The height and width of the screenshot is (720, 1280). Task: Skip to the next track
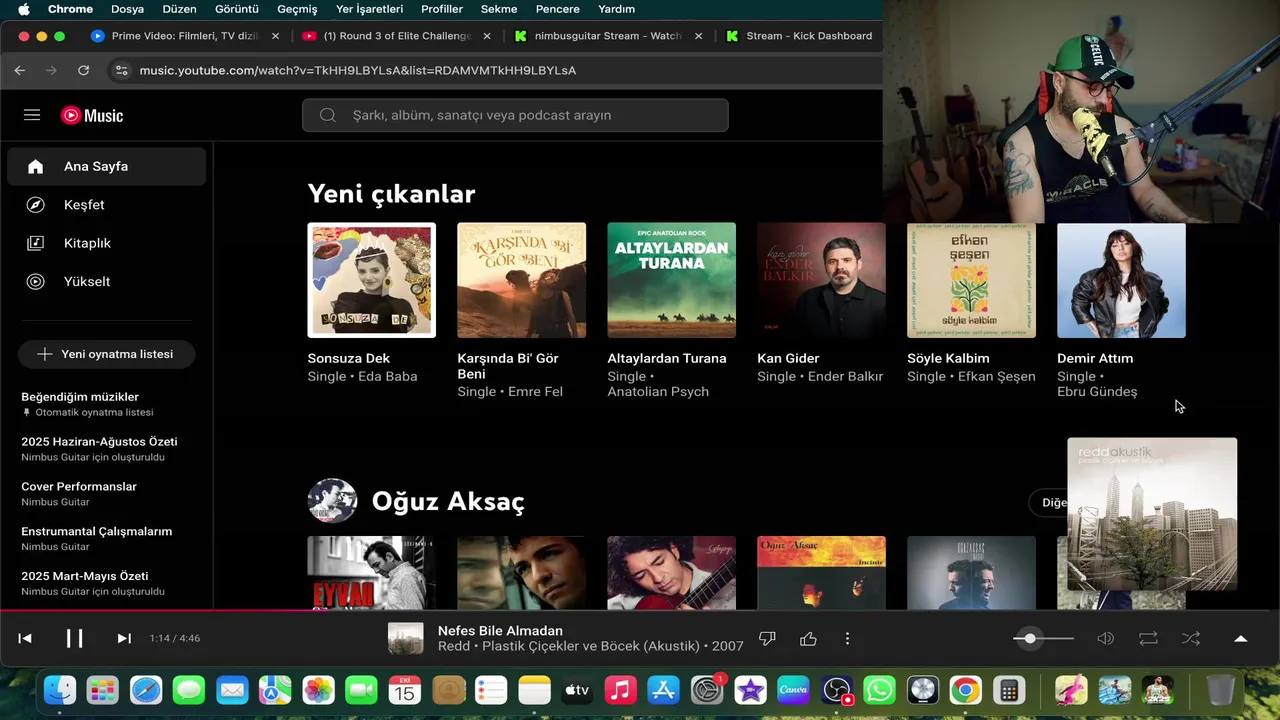tap(124, 638)
